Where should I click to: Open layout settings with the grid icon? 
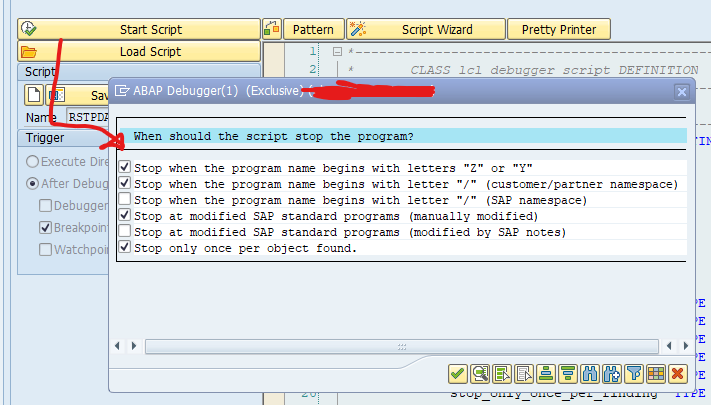(656, 374)
